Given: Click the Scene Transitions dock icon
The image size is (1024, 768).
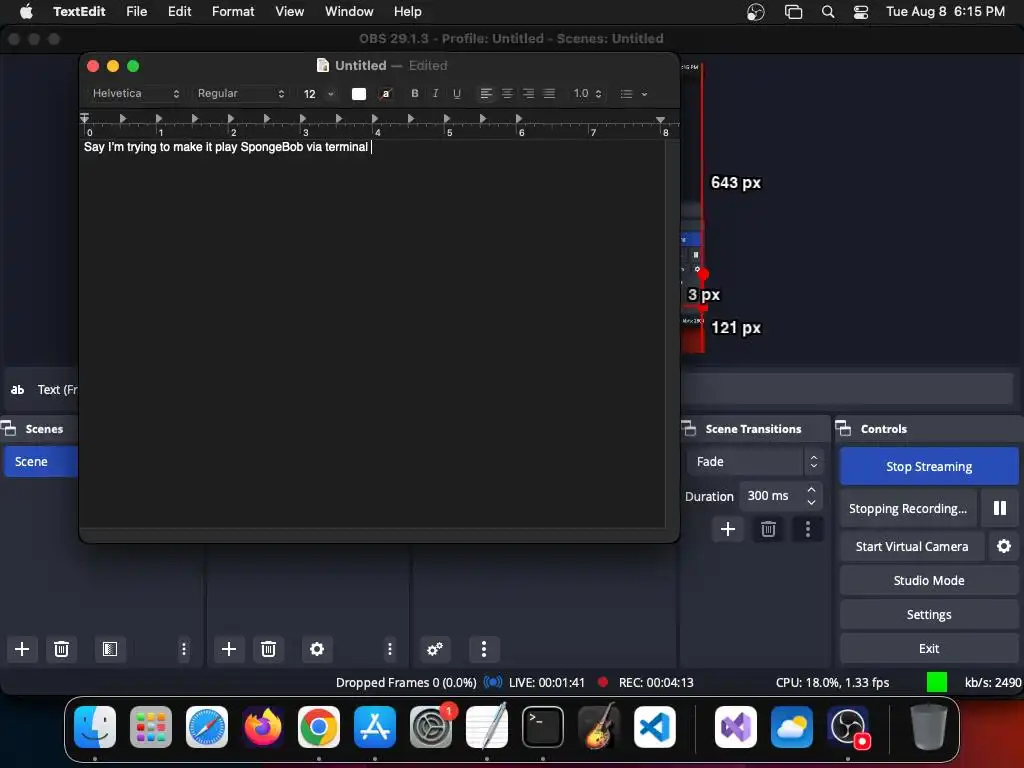Looking at the screenshot, I should tap(689, 428).
